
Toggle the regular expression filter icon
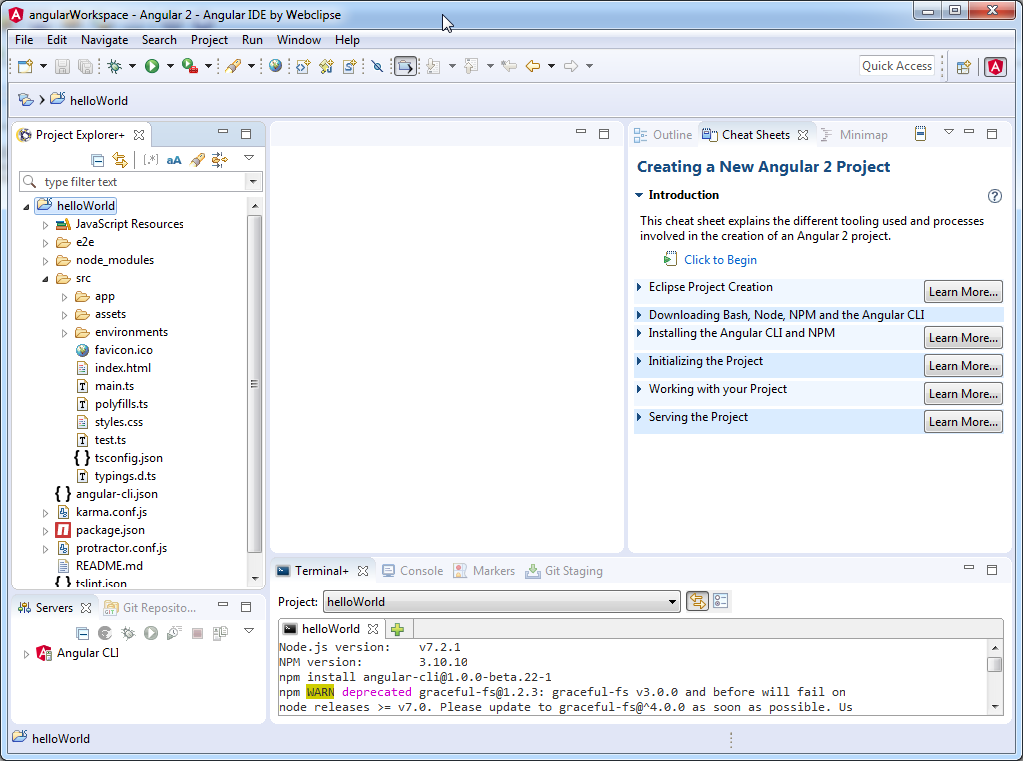pyautogui.click(x=151, y=159)
